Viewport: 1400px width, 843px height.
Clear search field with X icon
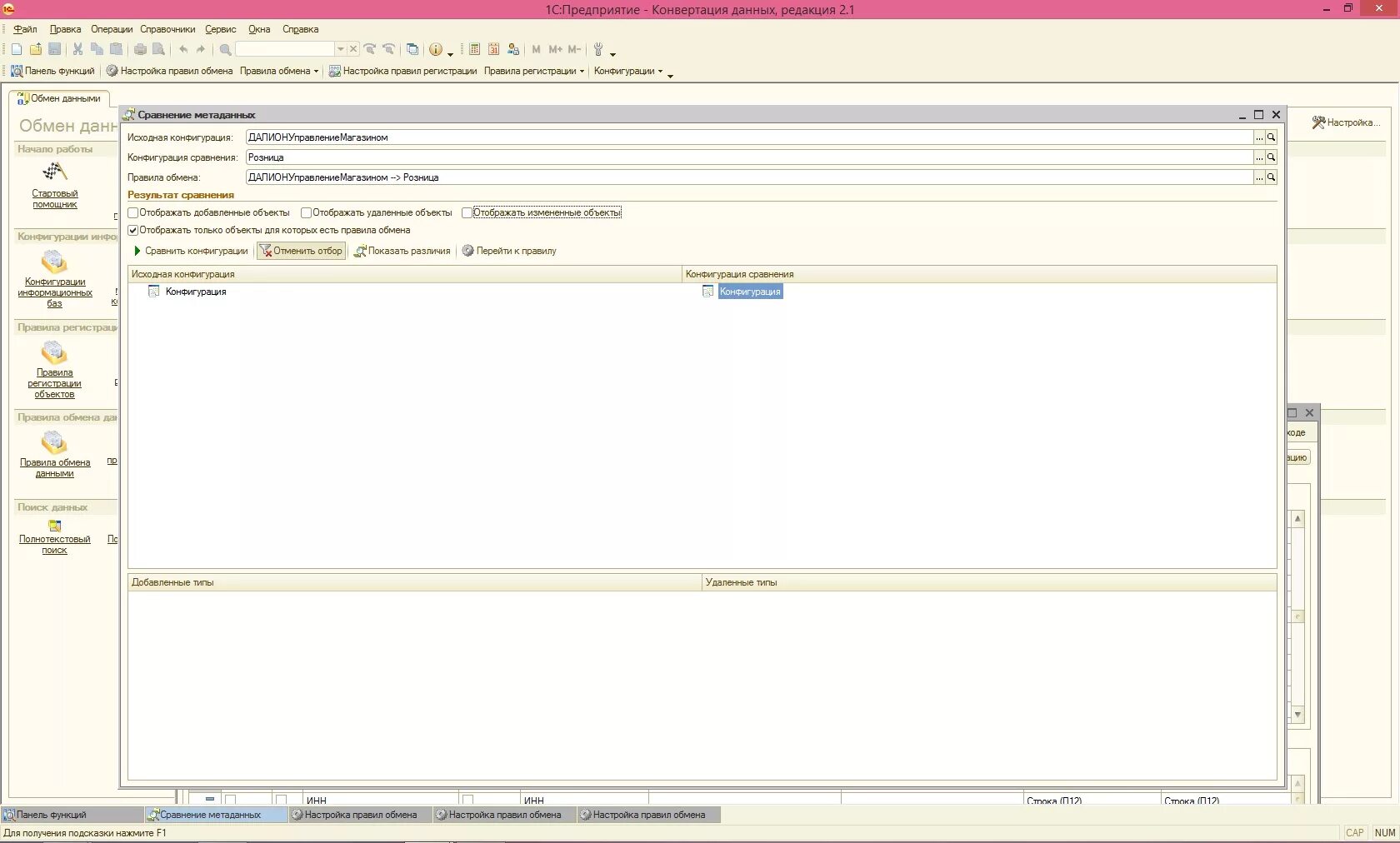pyautogui.click(x=353, y=49)
